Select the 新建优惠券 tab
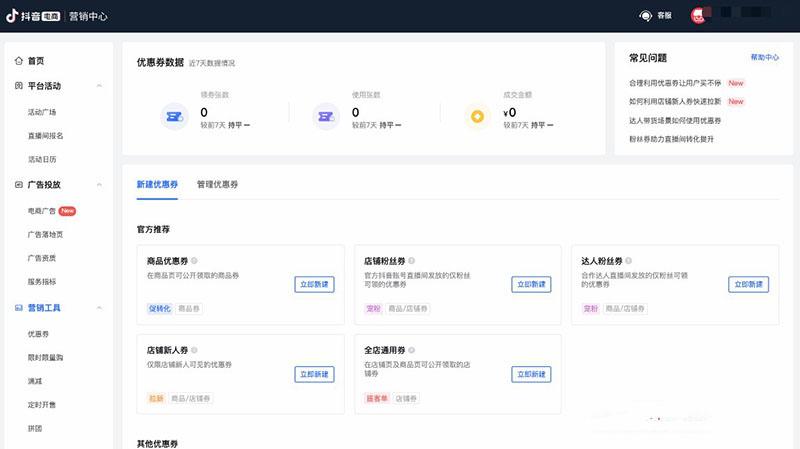Viewport: 800px width, 449px height. tap(157, 185)
